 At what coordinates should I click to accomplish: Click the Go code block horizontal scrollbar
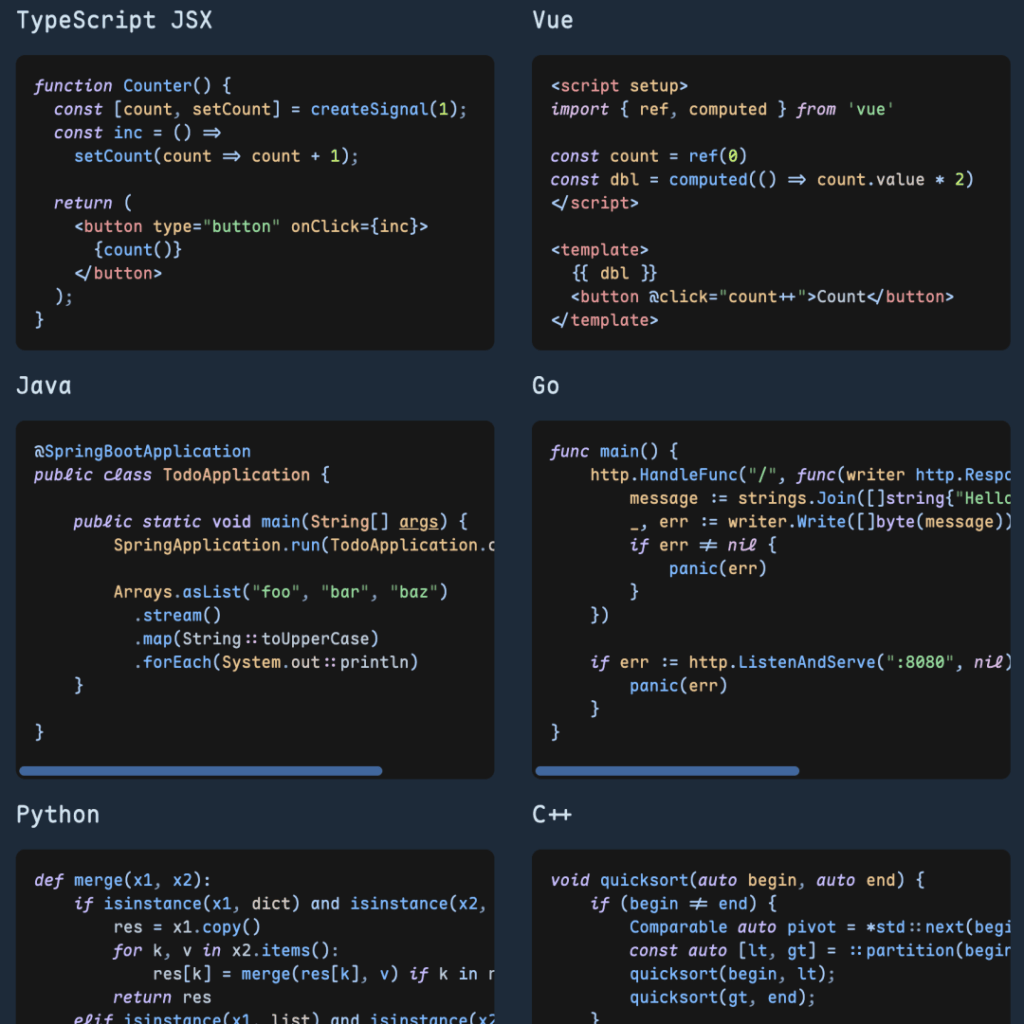pyautogui.click(x=667, y=771)
